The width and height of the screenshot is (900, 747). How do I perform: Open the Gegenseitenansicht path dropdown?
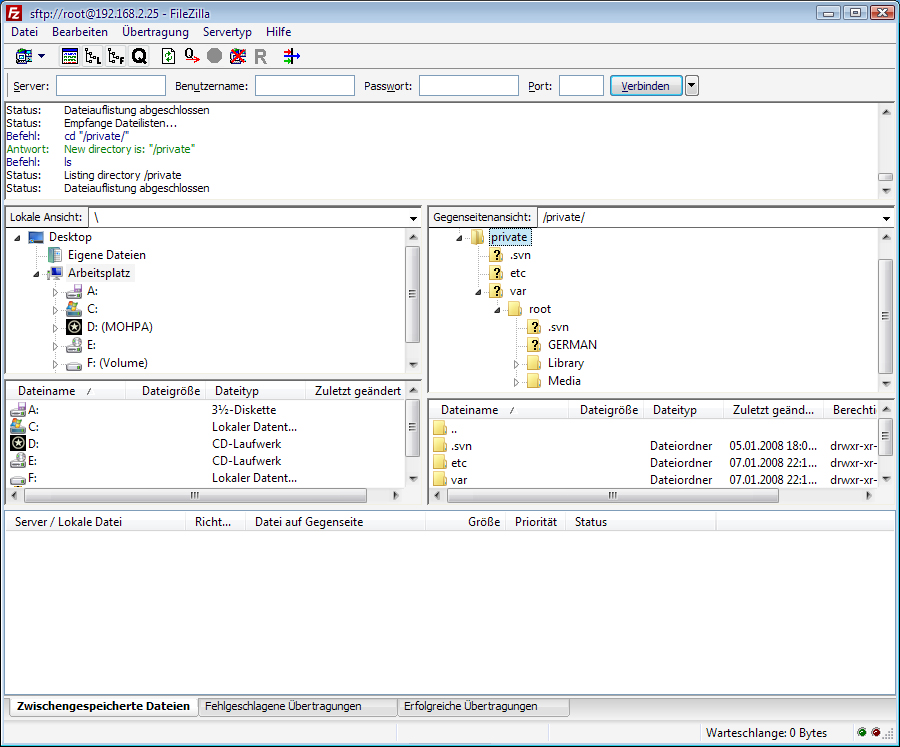tap(886, 218)
